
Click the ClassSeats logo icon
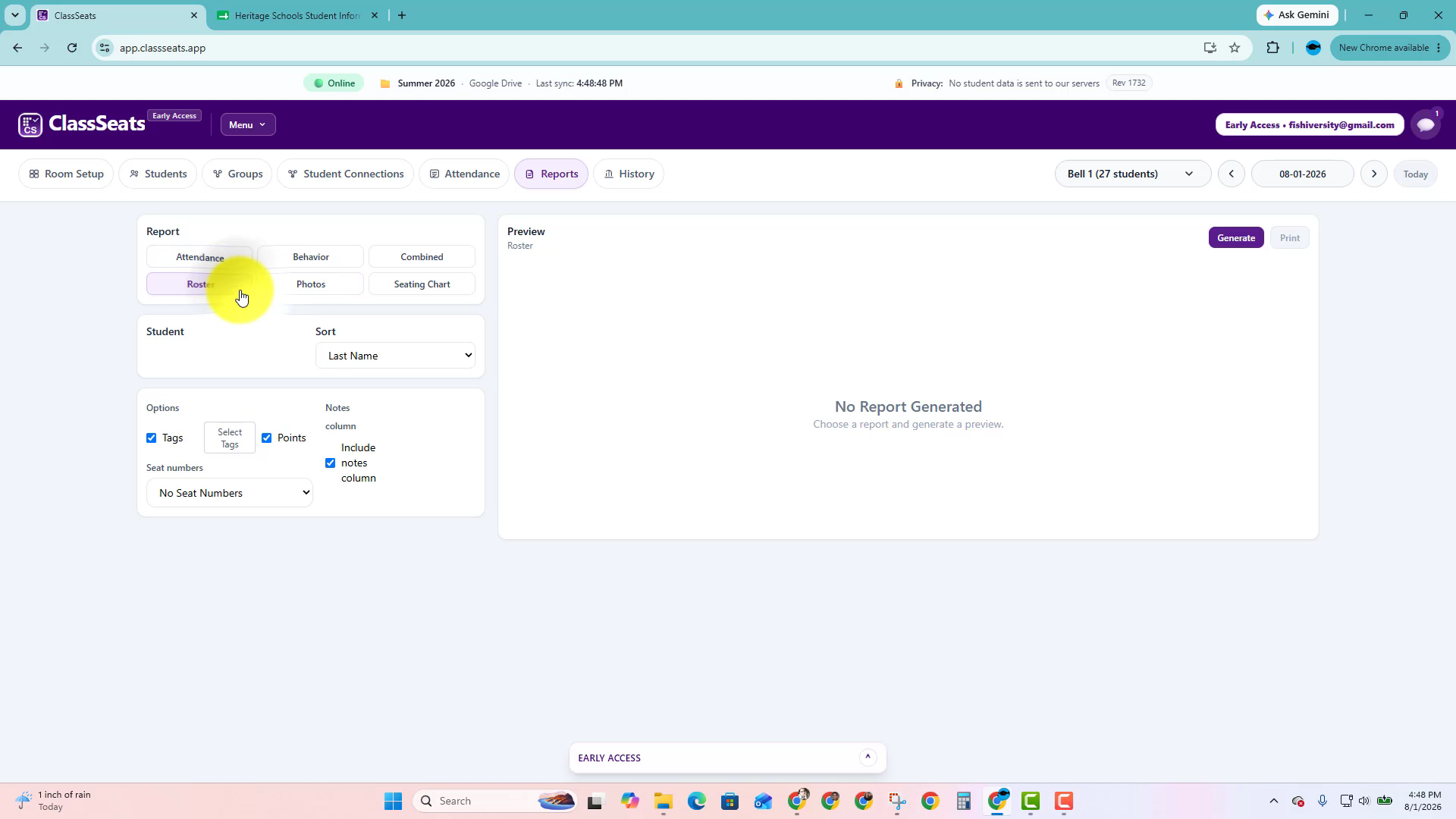tap(30, 124)
